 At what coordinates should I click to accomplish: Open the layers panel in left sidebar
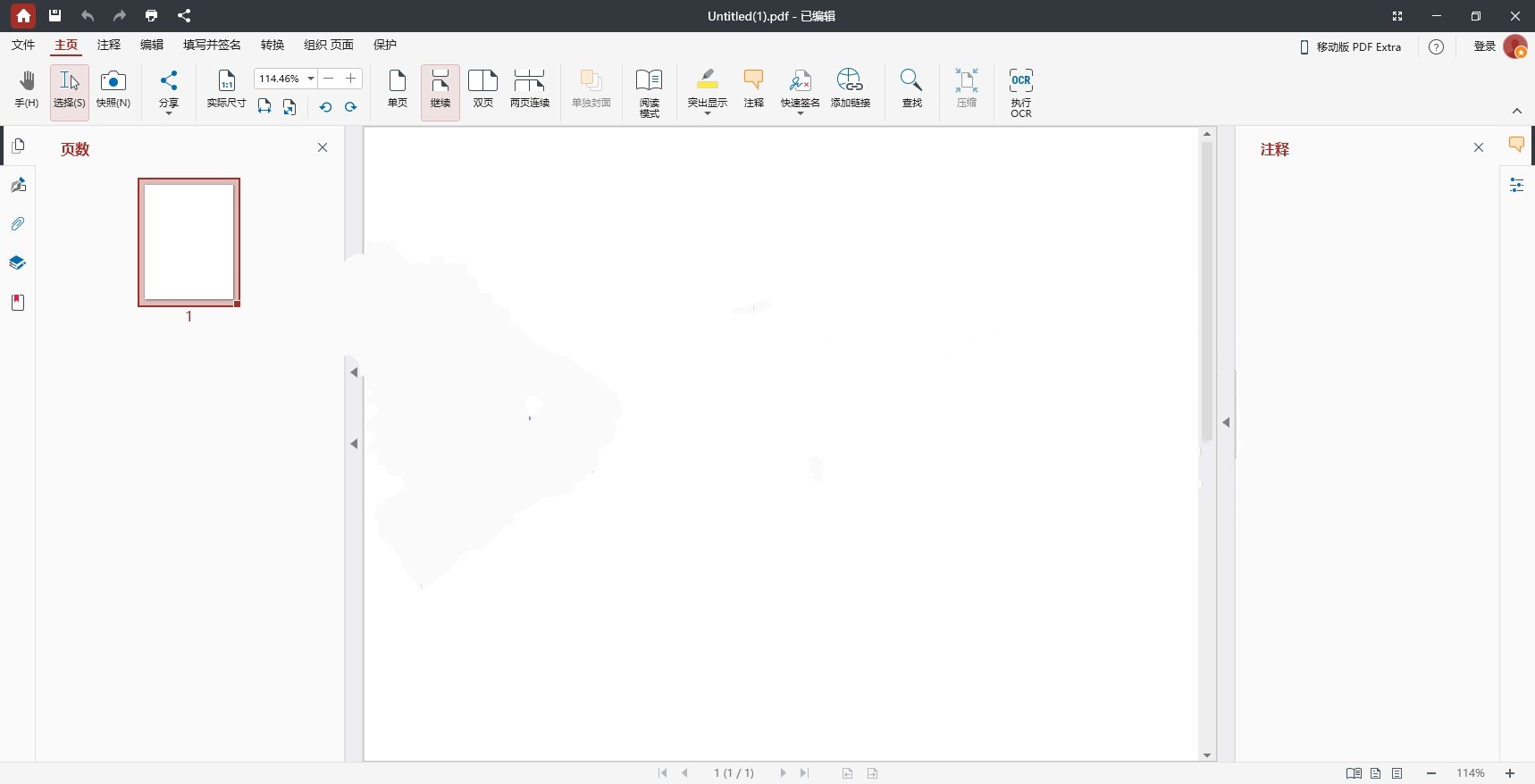click(x=18, y=263)
